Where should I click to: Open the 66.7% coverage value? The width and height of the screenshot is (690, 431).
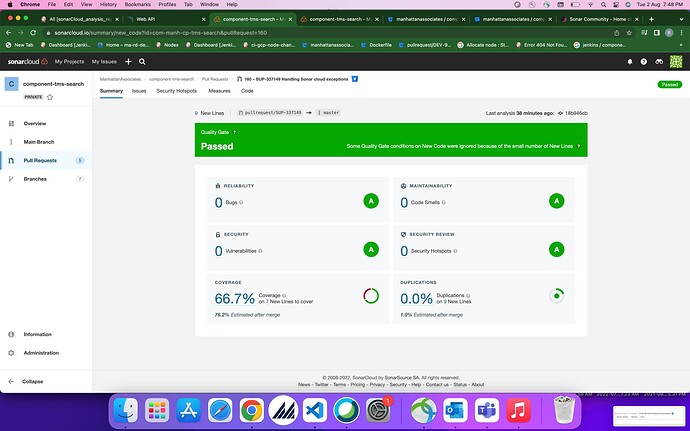(235, 298)
